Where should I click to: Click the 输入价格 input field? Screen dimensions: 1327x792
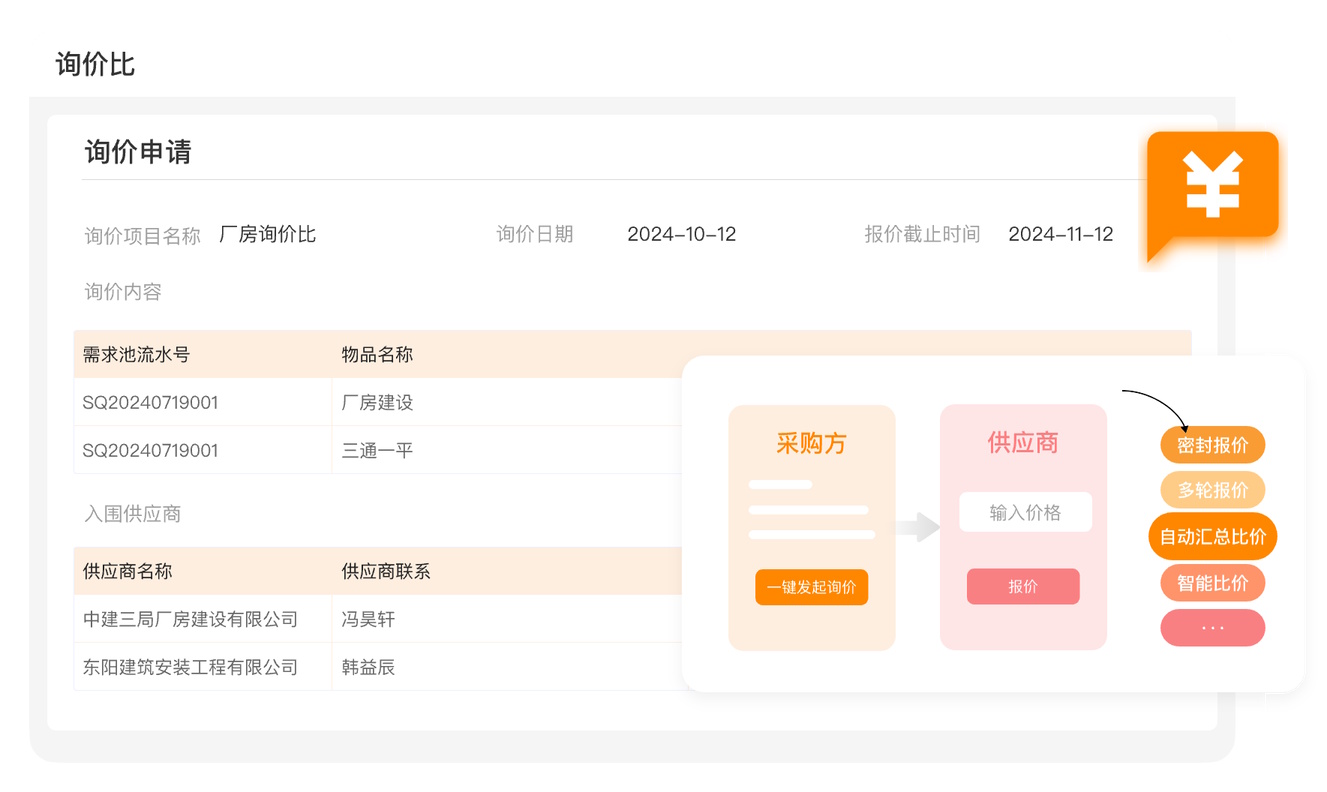1025,513
